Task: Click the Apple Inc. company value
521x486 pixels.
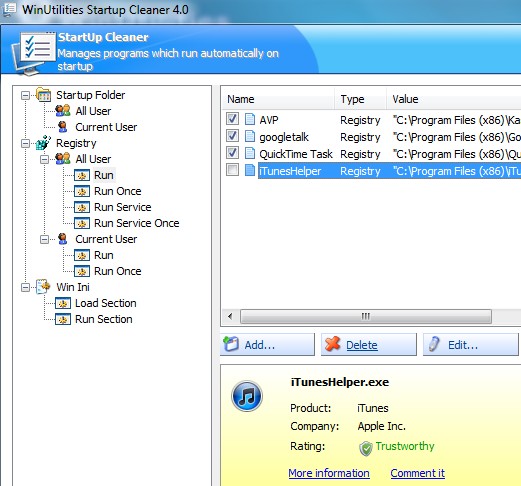Action: [x=382, y=426]
